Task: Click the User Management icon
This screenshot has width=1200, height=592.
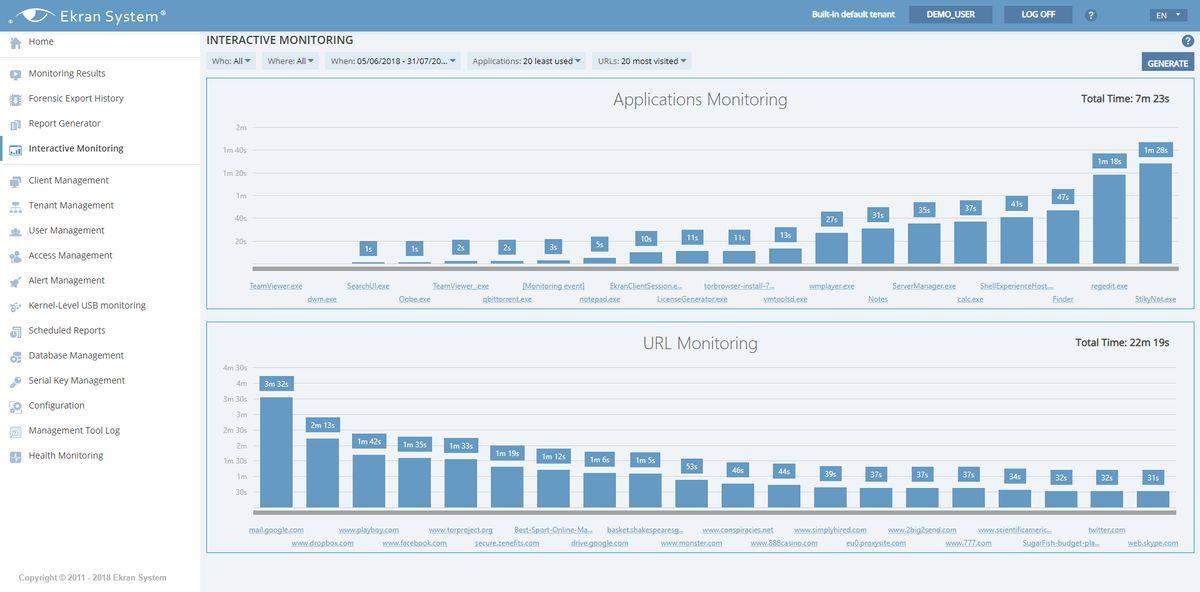Action: (15, 231)
